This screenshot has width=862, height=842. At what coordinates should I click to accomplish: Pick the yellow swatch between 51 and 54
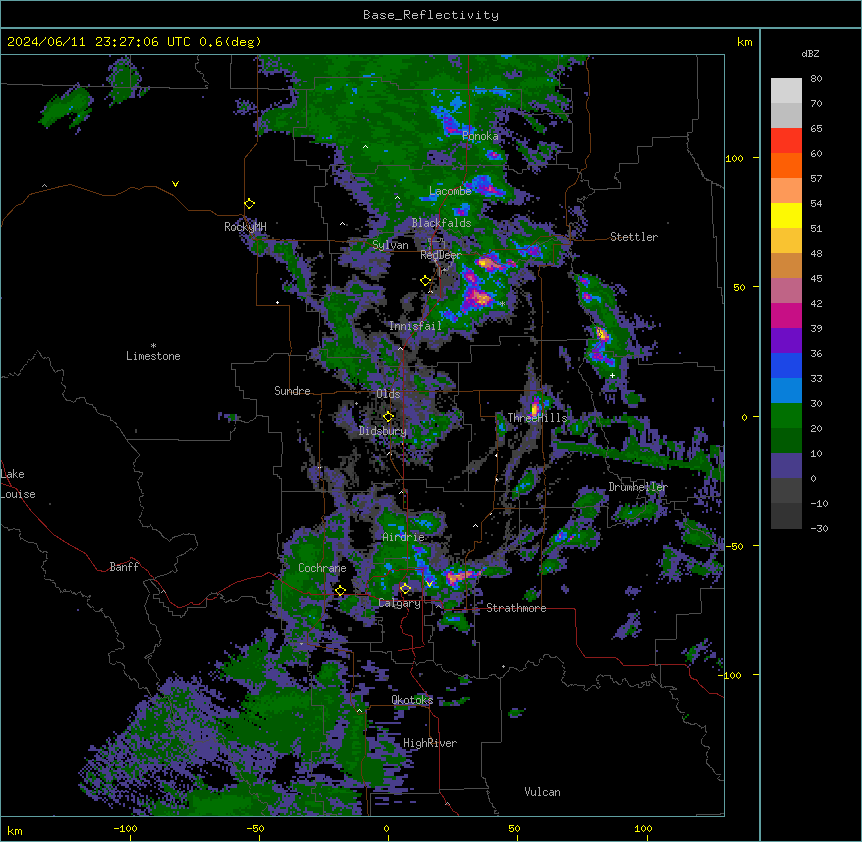point(786,215)
